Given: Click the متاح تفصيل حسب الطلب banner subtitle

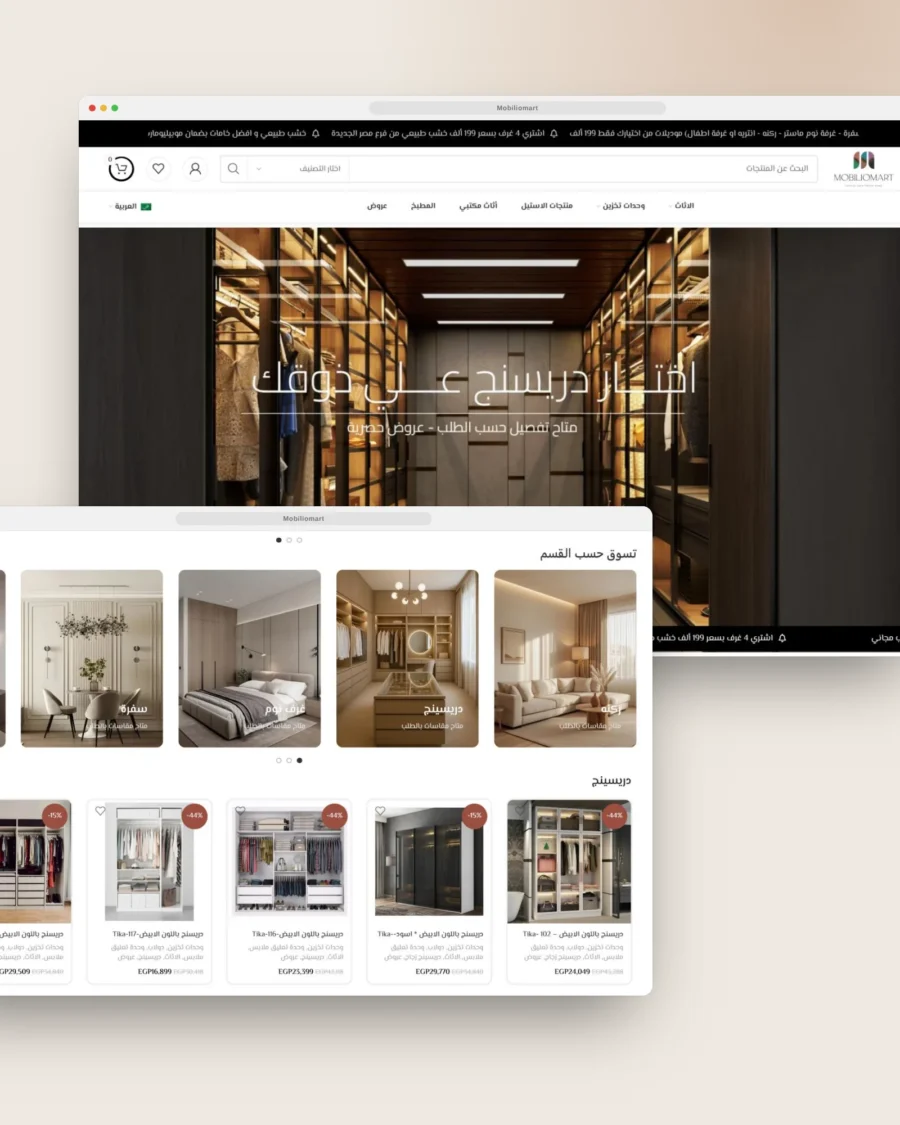Looking at the screenshot, I should pyautogui.click(x=463, y=428).
